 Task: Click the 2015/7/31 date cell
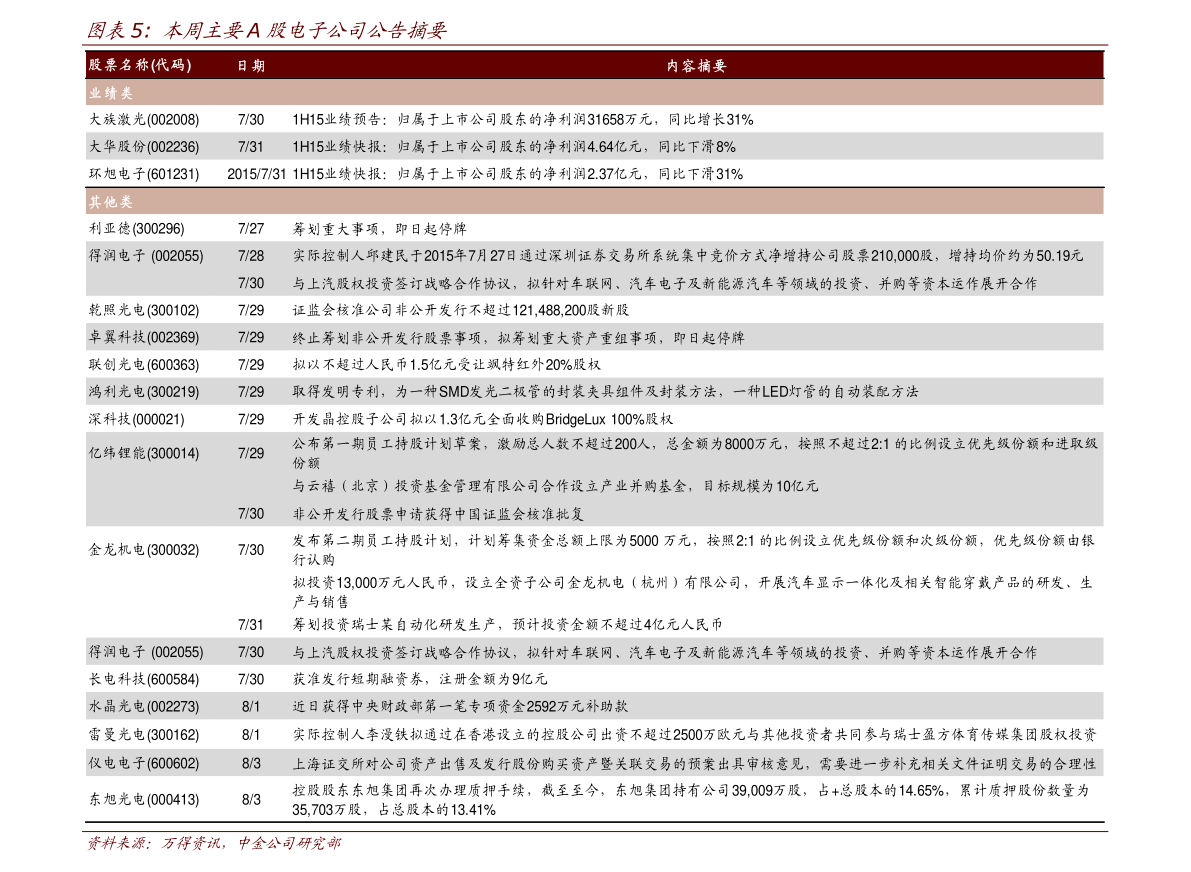pyautogui.click(x=256, y=174)
